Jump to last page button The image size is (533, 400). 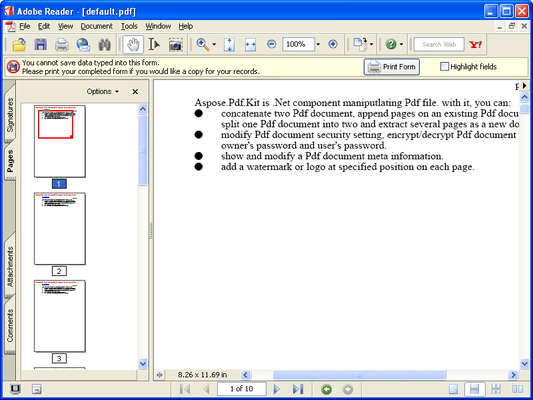[x=298, y=389]
